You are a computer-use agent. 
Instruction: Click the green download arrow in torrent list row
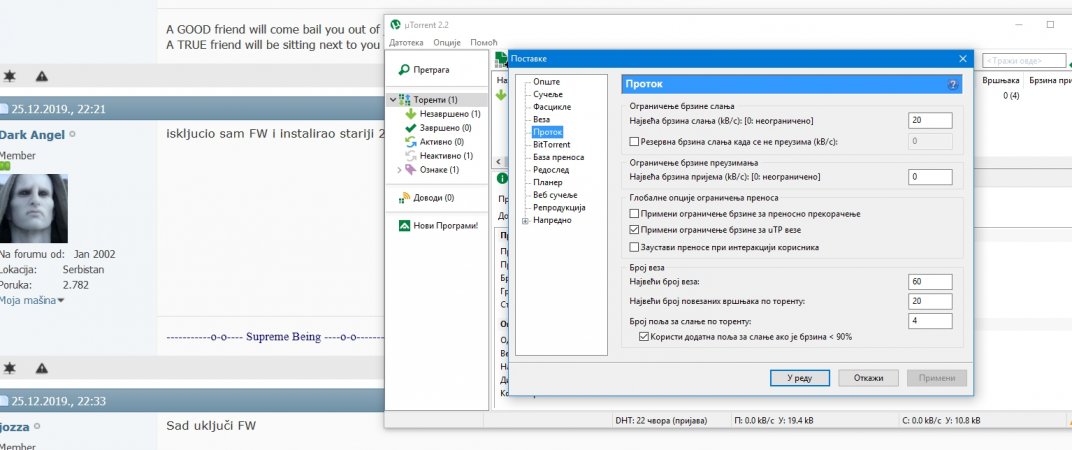(501, 96)
